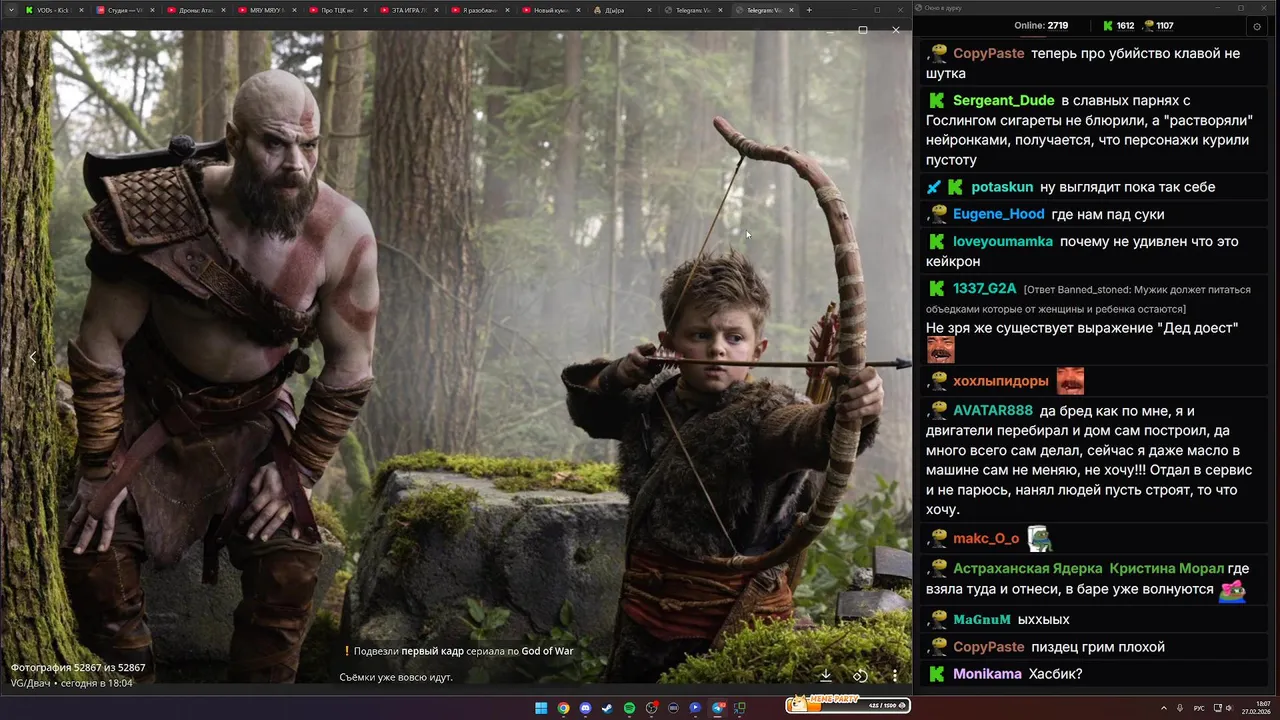
Task: Click the volume icon in system tray
Action: 1229,708
